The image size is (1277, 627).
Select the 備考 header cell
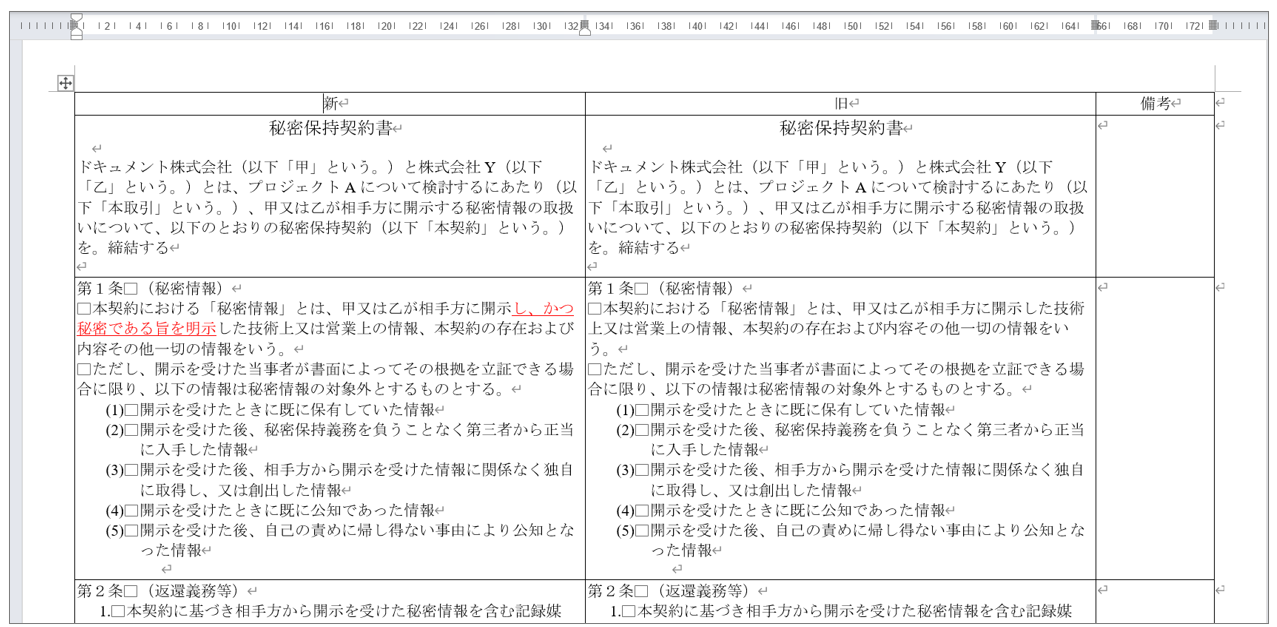click(x=1155, y=103)
